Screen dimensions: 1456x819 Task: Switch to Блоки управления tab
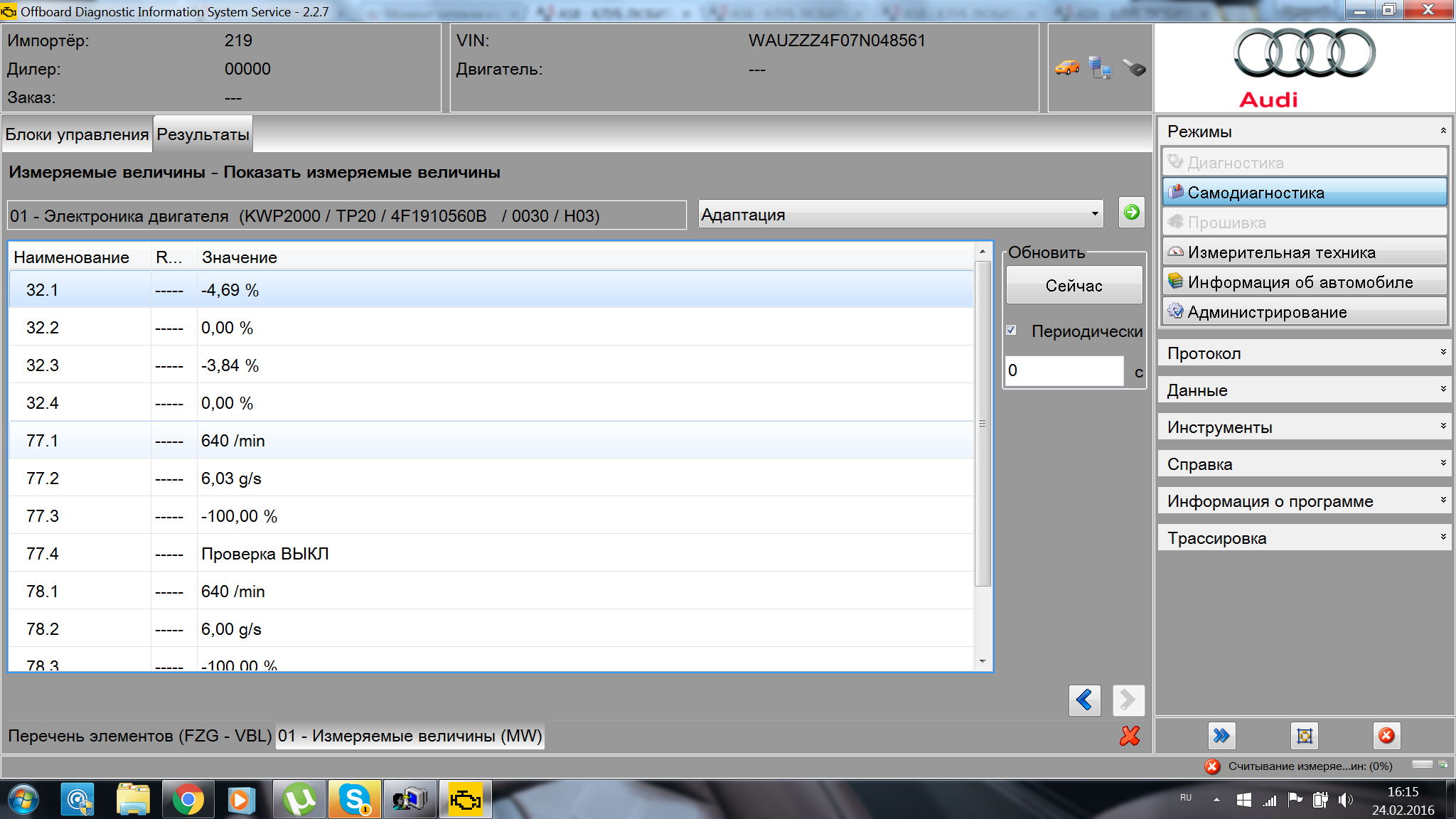(x=77, y=134)
